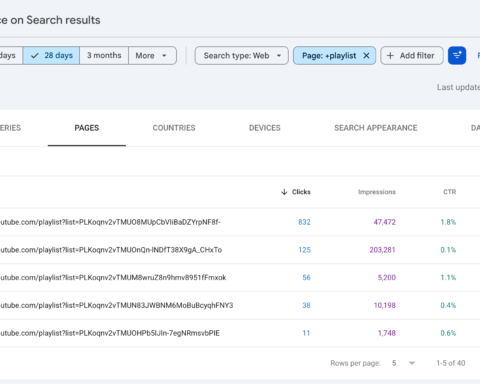Select the 3 months date range
The image size is (480, 384).
pos(104,55)
